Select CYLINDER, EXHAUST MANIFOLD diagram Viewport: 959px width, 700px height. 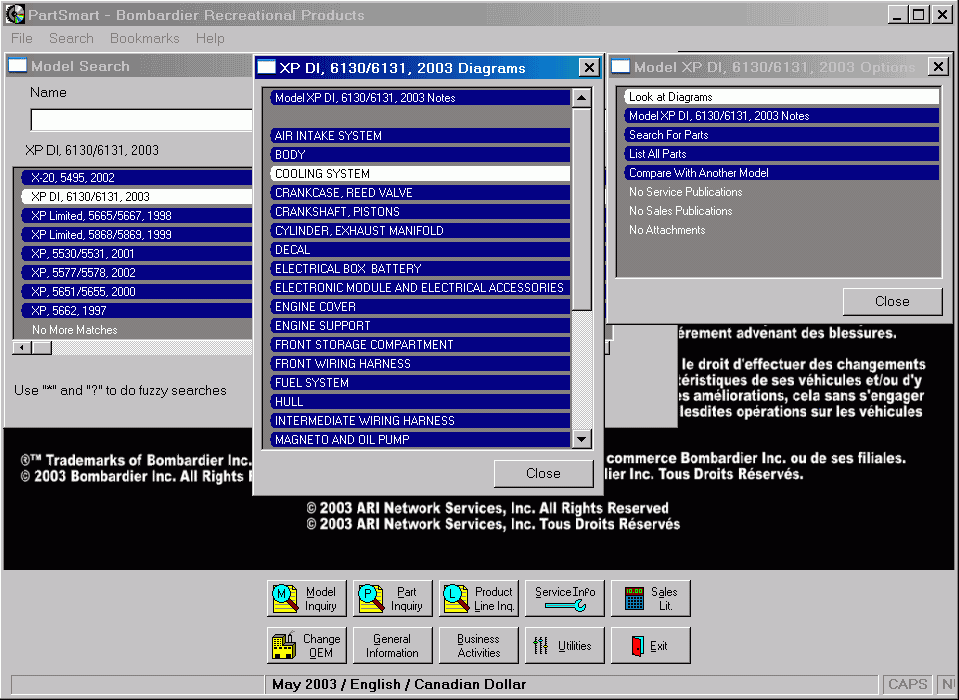(420, 230)
